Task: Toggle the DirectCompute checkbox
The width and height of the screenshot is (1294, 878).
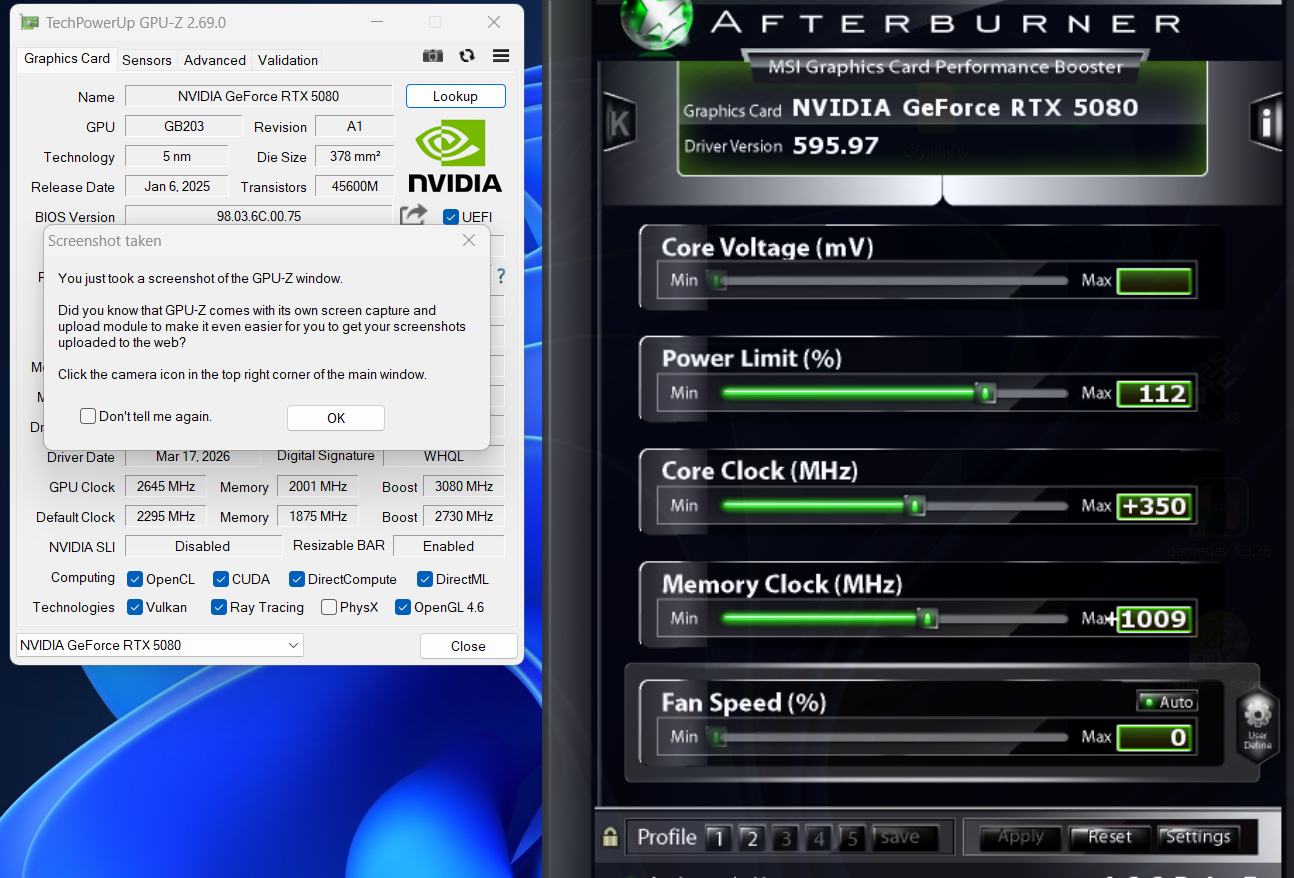Action: click(297, 579)
